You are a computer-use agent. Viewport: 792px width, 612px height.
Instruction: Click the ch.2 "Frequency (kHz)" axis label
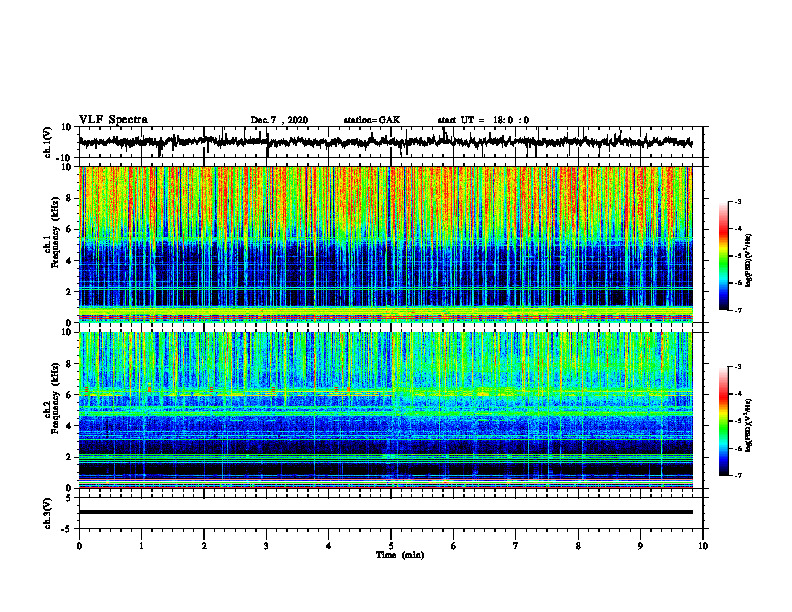55,398
